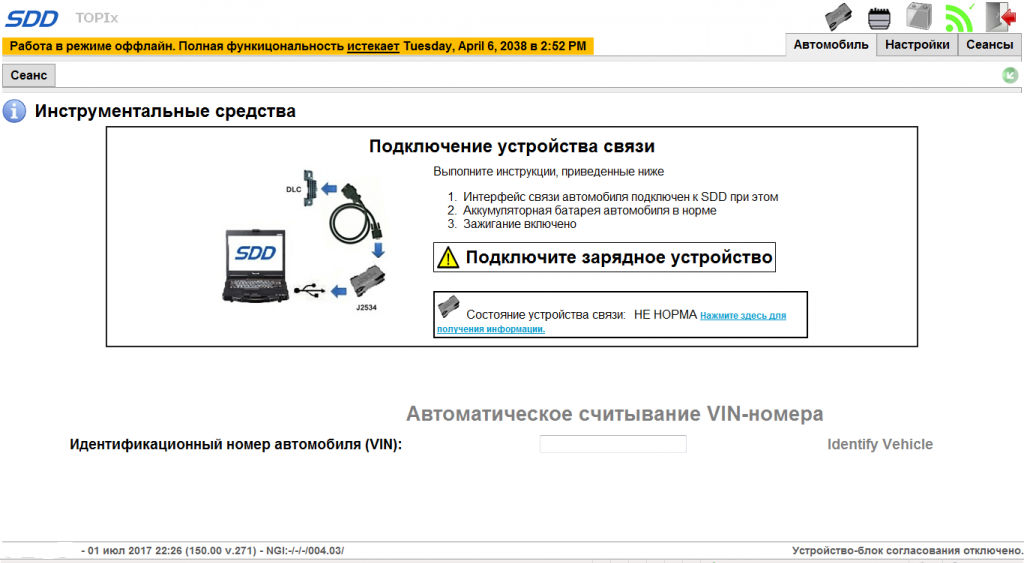Screen dimensions: 1024x563
Task: Click the 'Инструментальные средства' heading
Action: click(165, 111)
